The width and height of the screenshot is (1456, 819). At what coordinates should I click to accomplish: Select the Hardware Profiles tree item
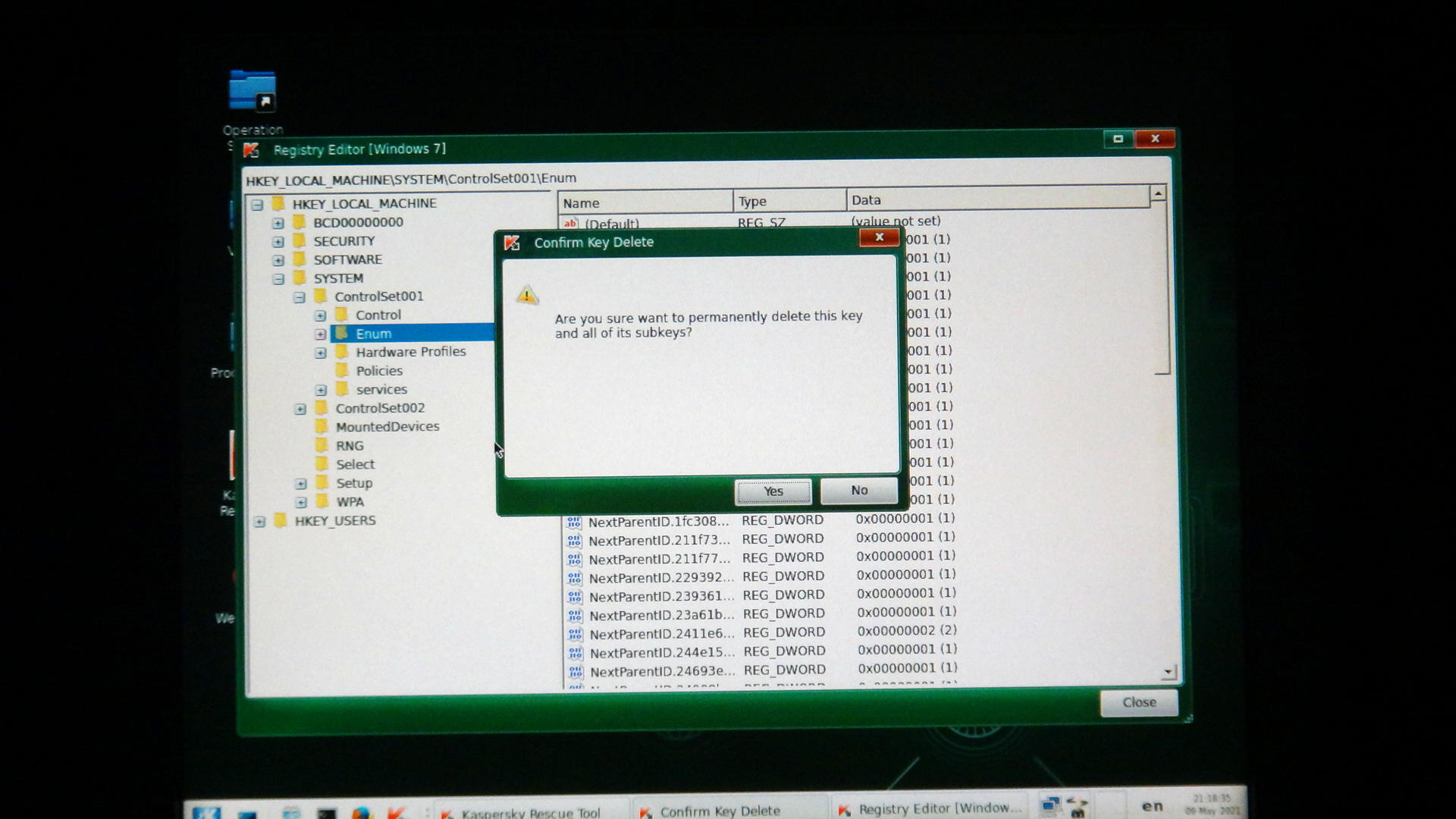coord(410,352)
